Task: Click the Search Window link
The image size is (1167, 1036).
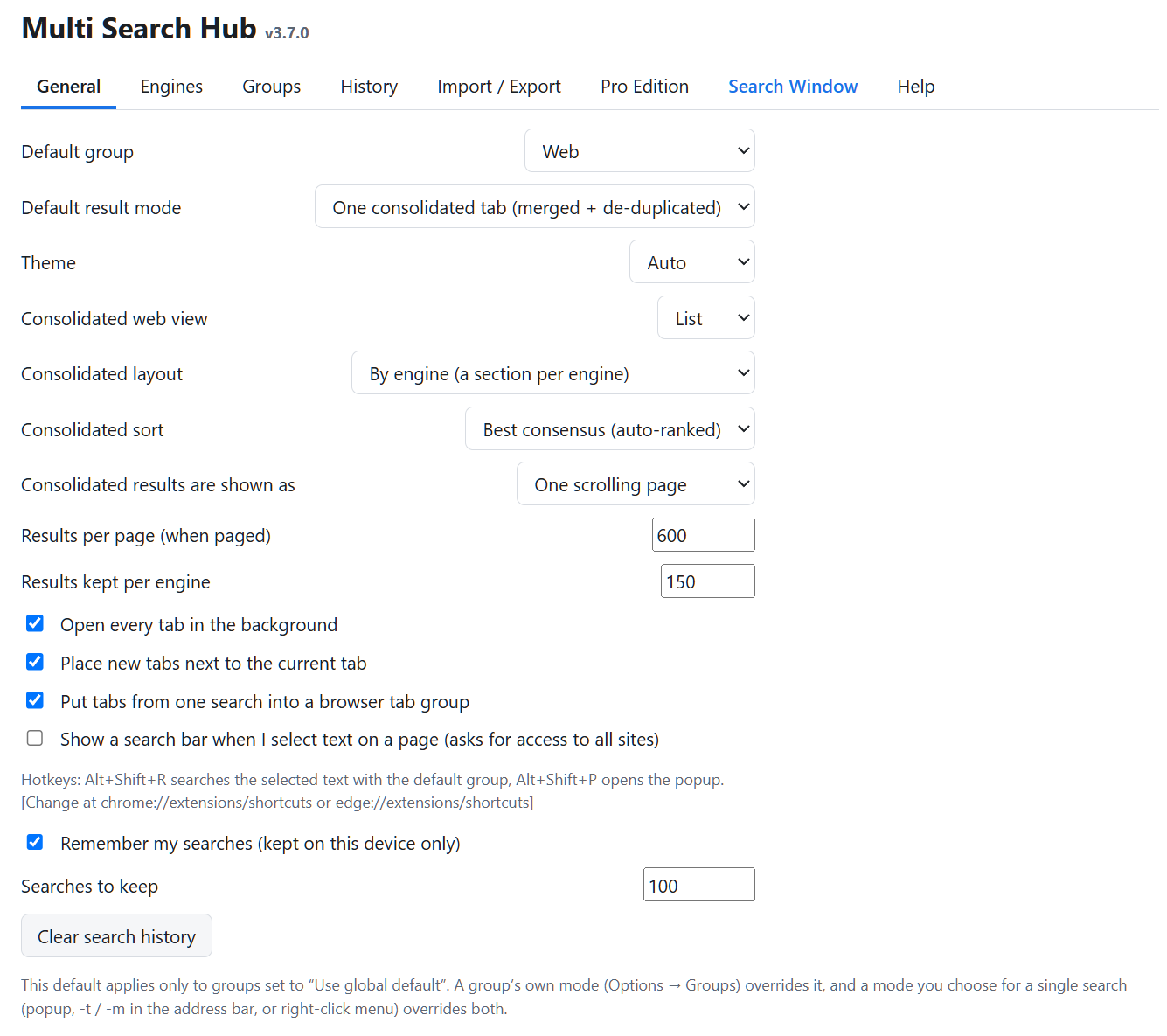Action: pyautogui.click(x=793, y=87)
